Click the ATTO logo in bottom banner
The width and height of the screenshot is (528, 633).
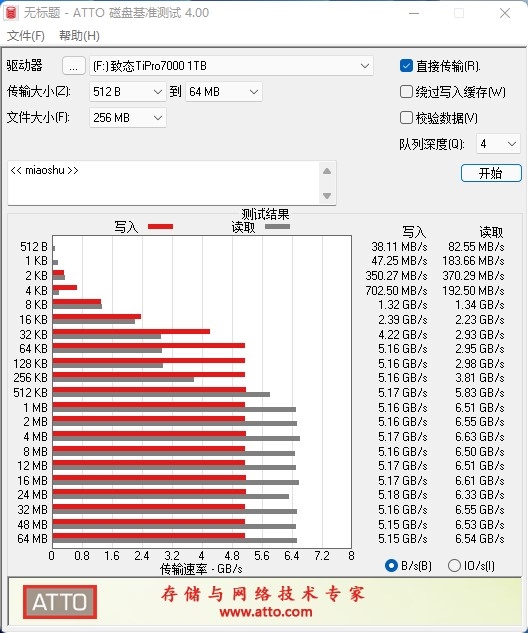[60, 602]
